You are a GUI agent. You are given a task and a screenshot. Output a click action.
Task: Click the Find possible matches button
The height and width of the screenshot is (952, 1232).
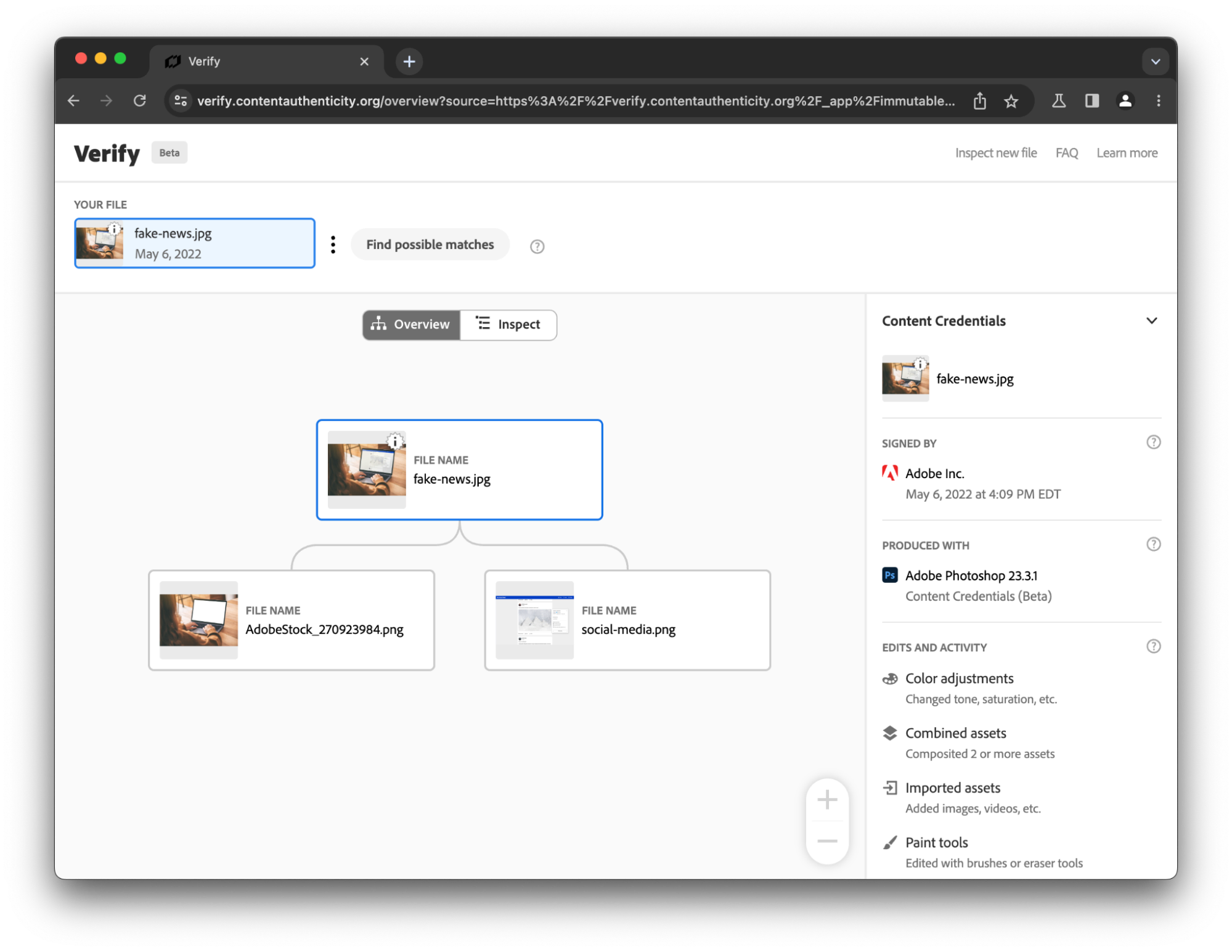(x=430, y=245)
